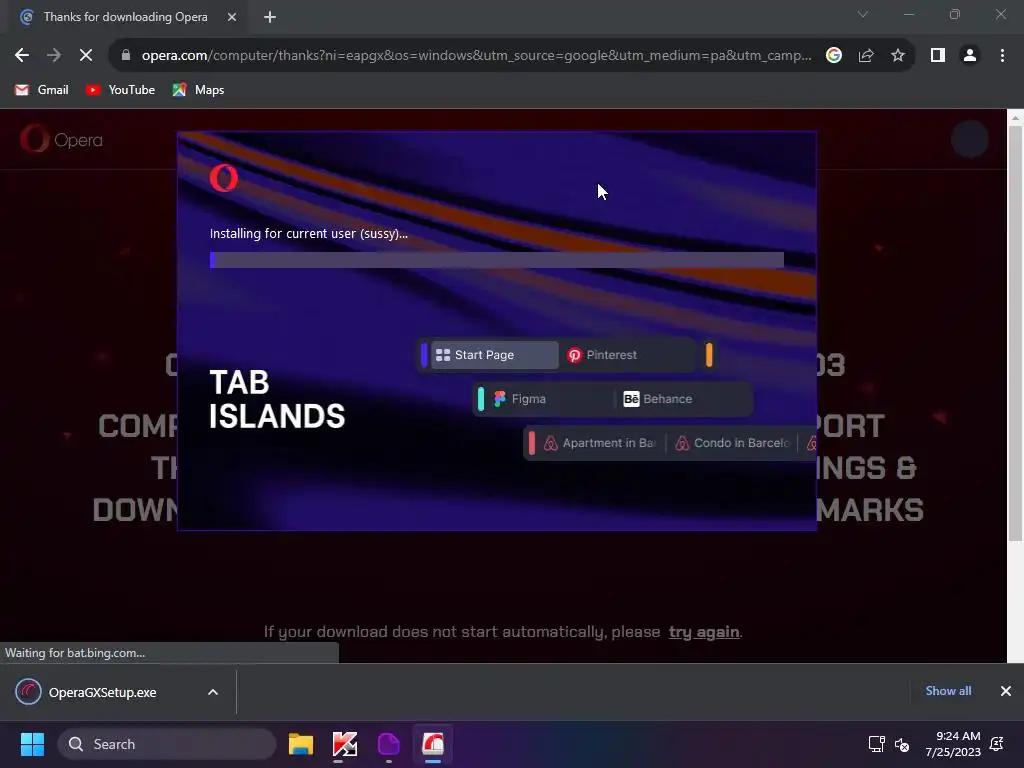Image resolution: width=1024 pixels, height=768 pixels.
Task: Click the Start Page tab in illustration
Action: point(494,355)
